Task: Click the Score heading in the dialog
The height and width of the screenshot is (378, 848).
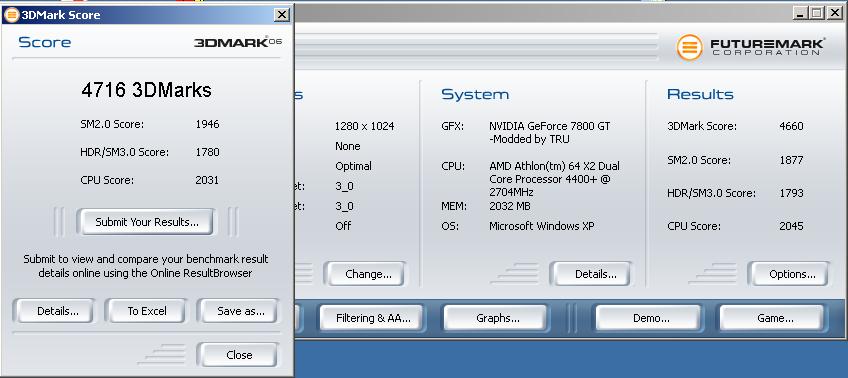Action: 45,42
